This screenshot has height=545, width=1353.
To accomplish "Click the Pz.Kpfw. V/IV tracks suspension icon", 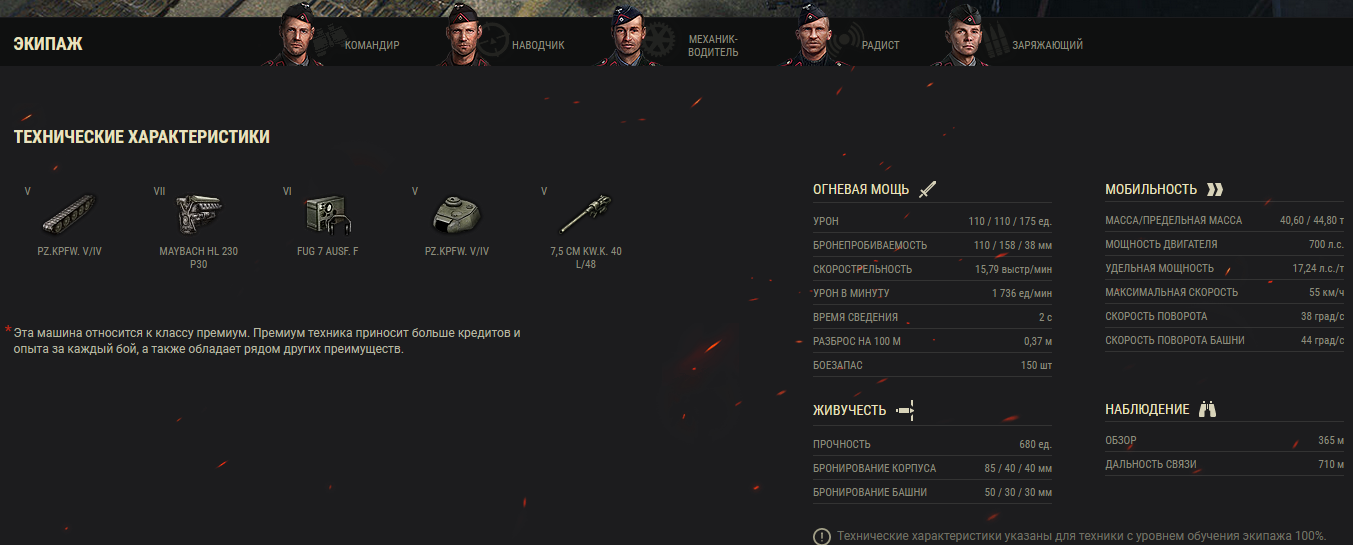I will click(x=69, y=212).
